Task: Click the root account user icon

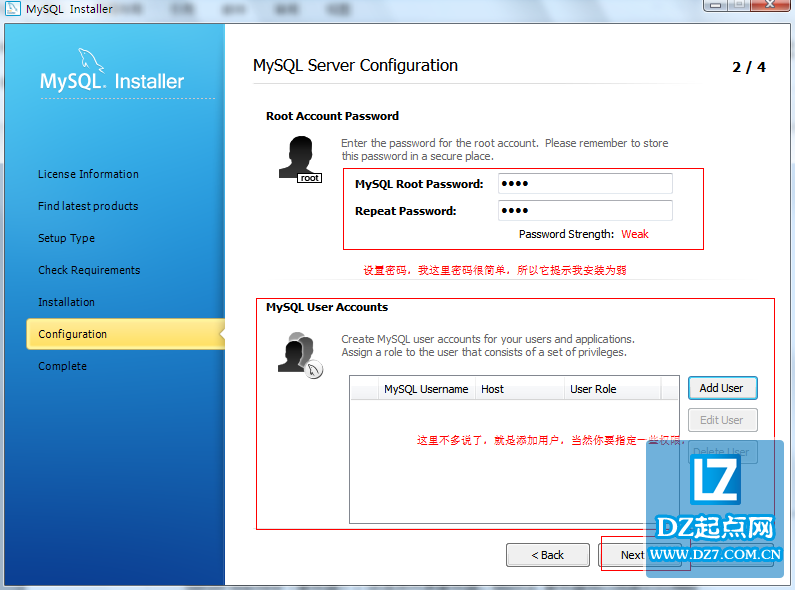Action: [300, 159]
